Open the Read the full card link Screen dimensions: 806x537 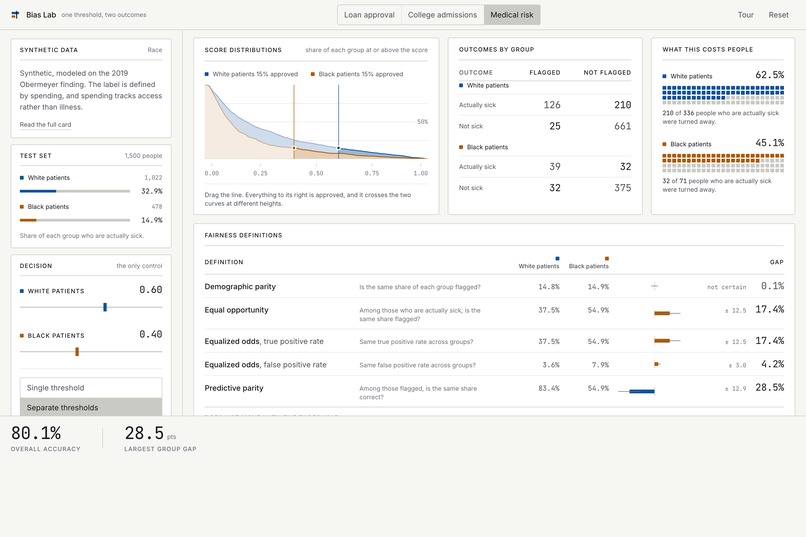coord(45,124)
